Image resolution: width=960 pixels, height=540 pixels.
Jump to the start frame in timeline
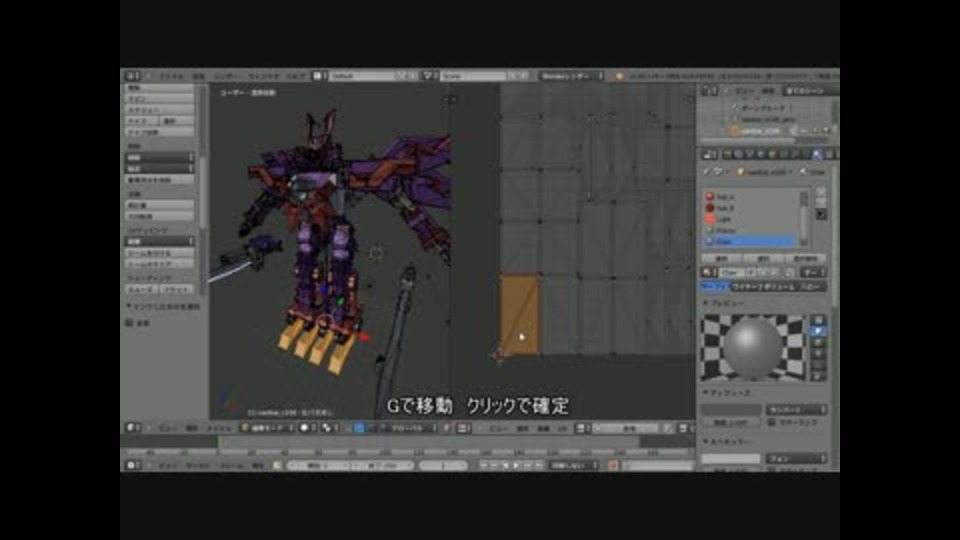484,465
